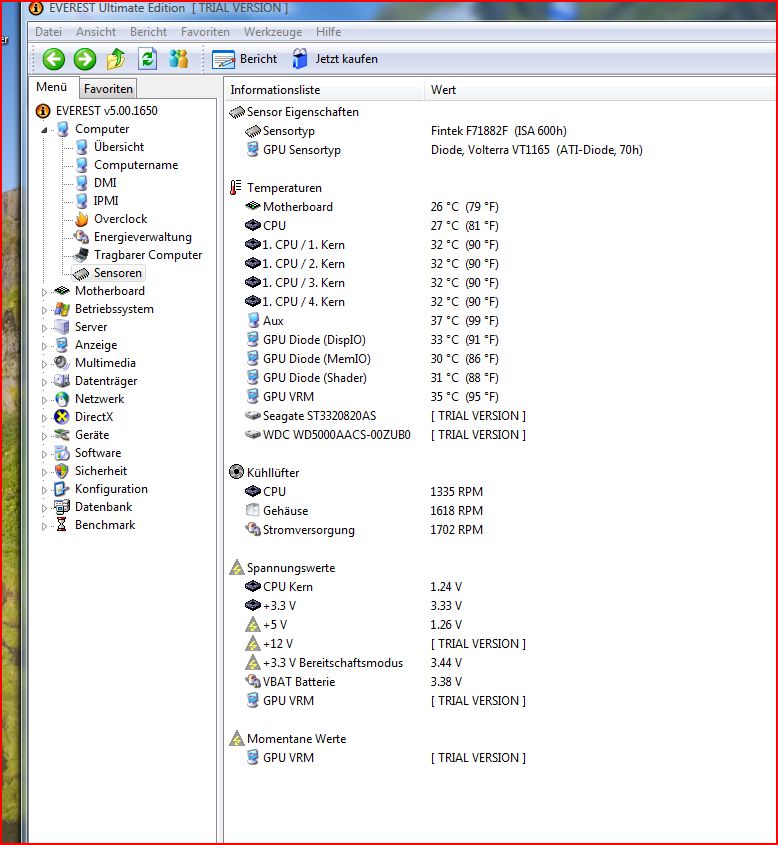This screenshot has width=778, height=845.
Task: Expand the Datenträger tree node
Action: coord(44,382)
